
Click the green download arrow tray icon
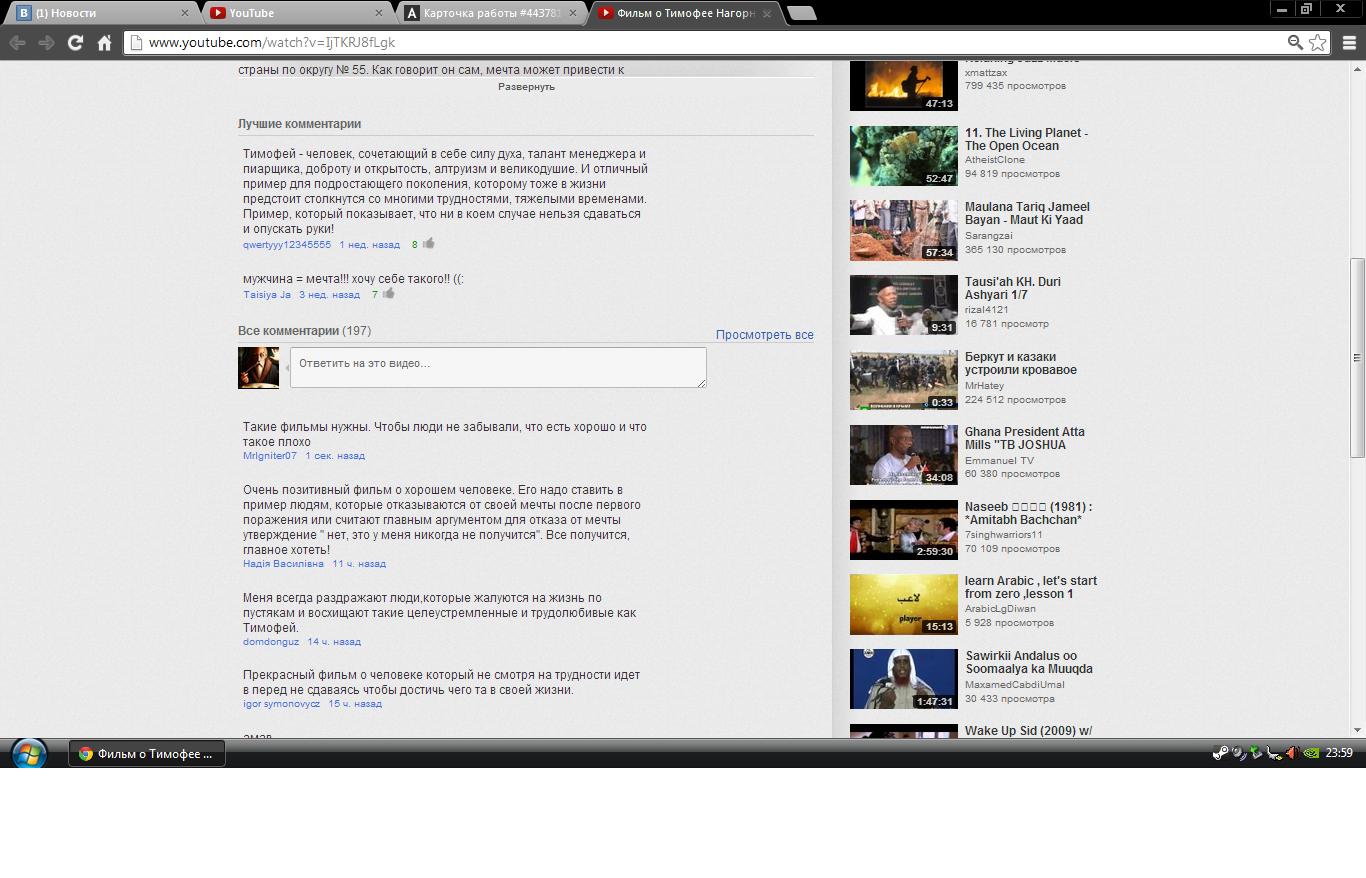point(1256,753)
